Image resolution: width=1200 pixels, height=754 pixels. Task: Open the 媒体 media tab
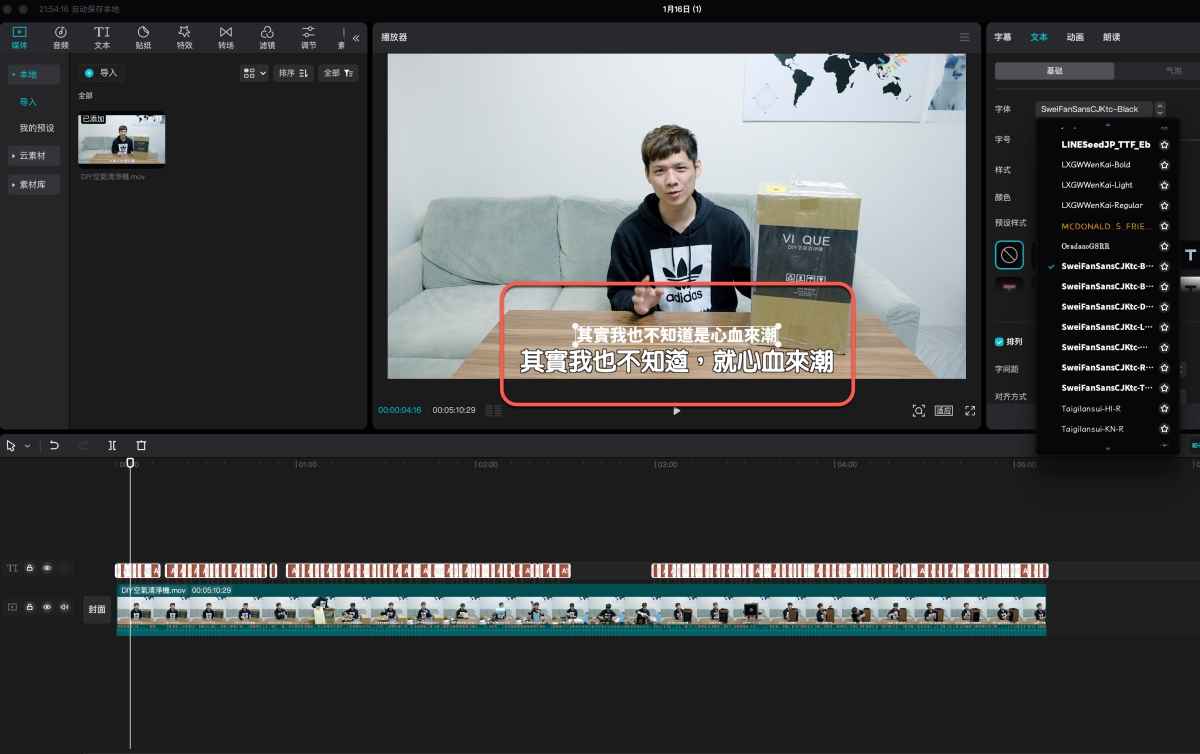point(19,38)
